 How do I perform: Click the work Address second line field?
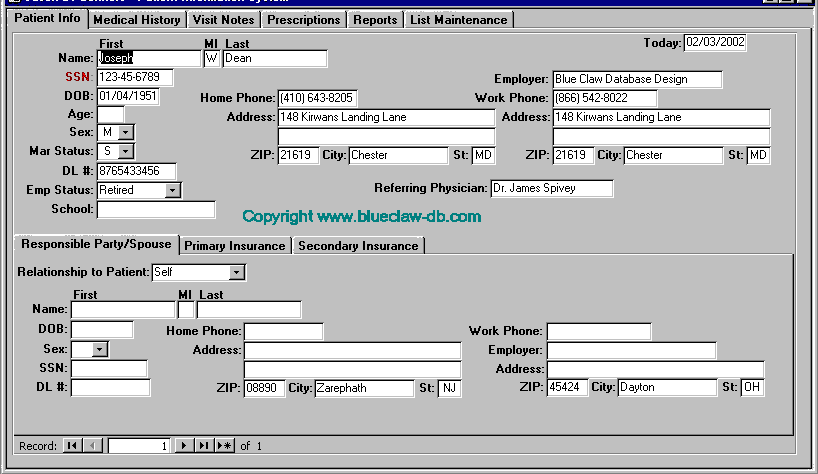click(661, 137)
